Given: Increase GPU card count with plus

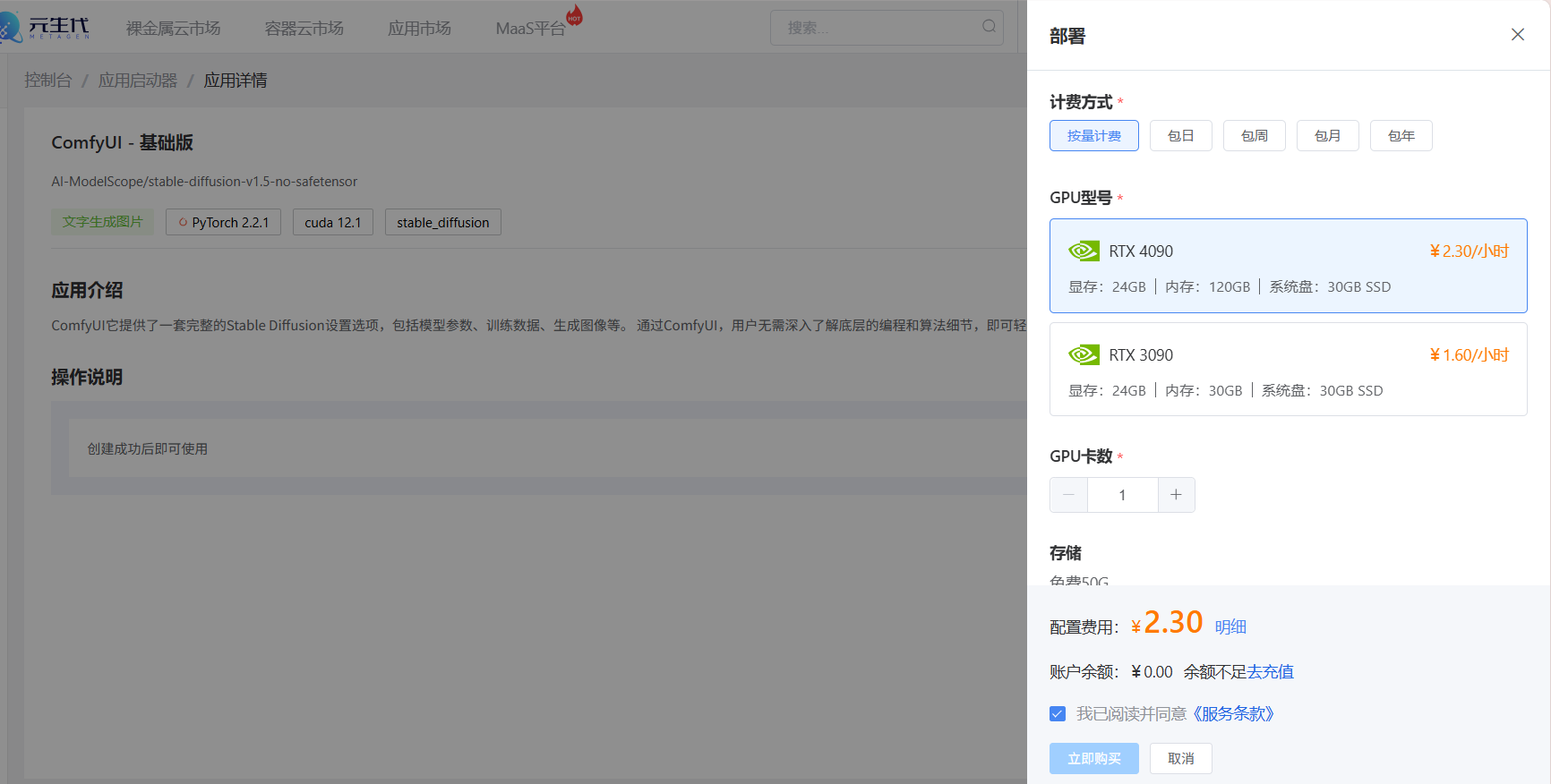Looking at the screenshot, I should [x=1176, y=495].
